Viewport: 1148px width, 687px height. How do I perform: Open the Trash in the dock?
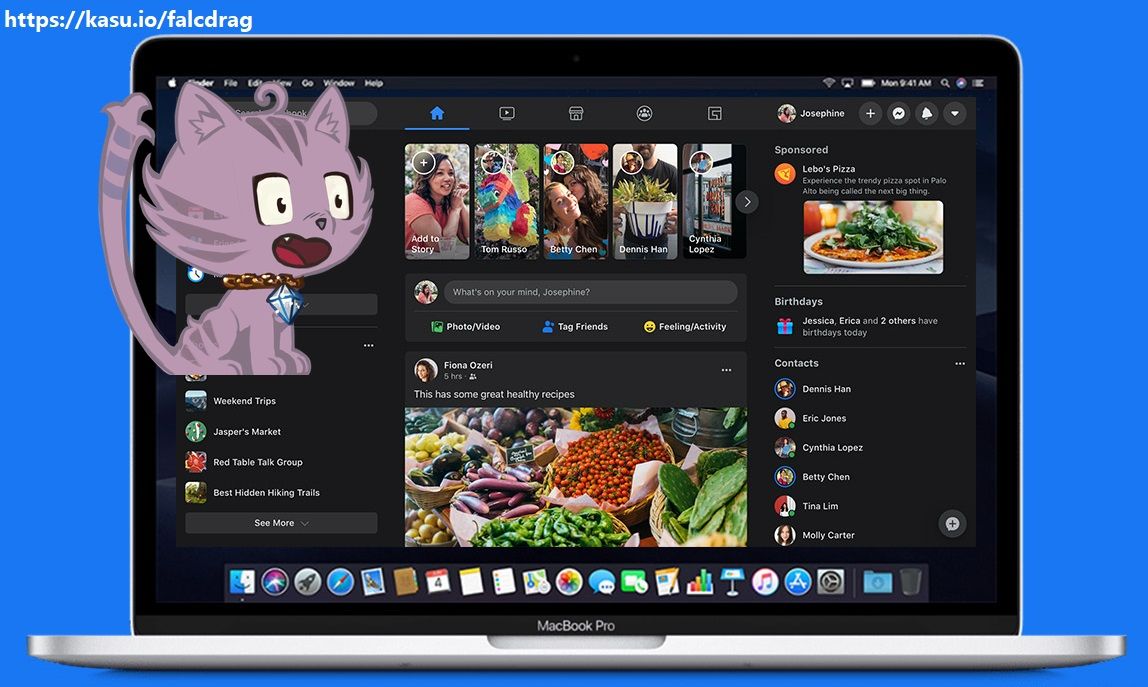(x=911, y=582)
